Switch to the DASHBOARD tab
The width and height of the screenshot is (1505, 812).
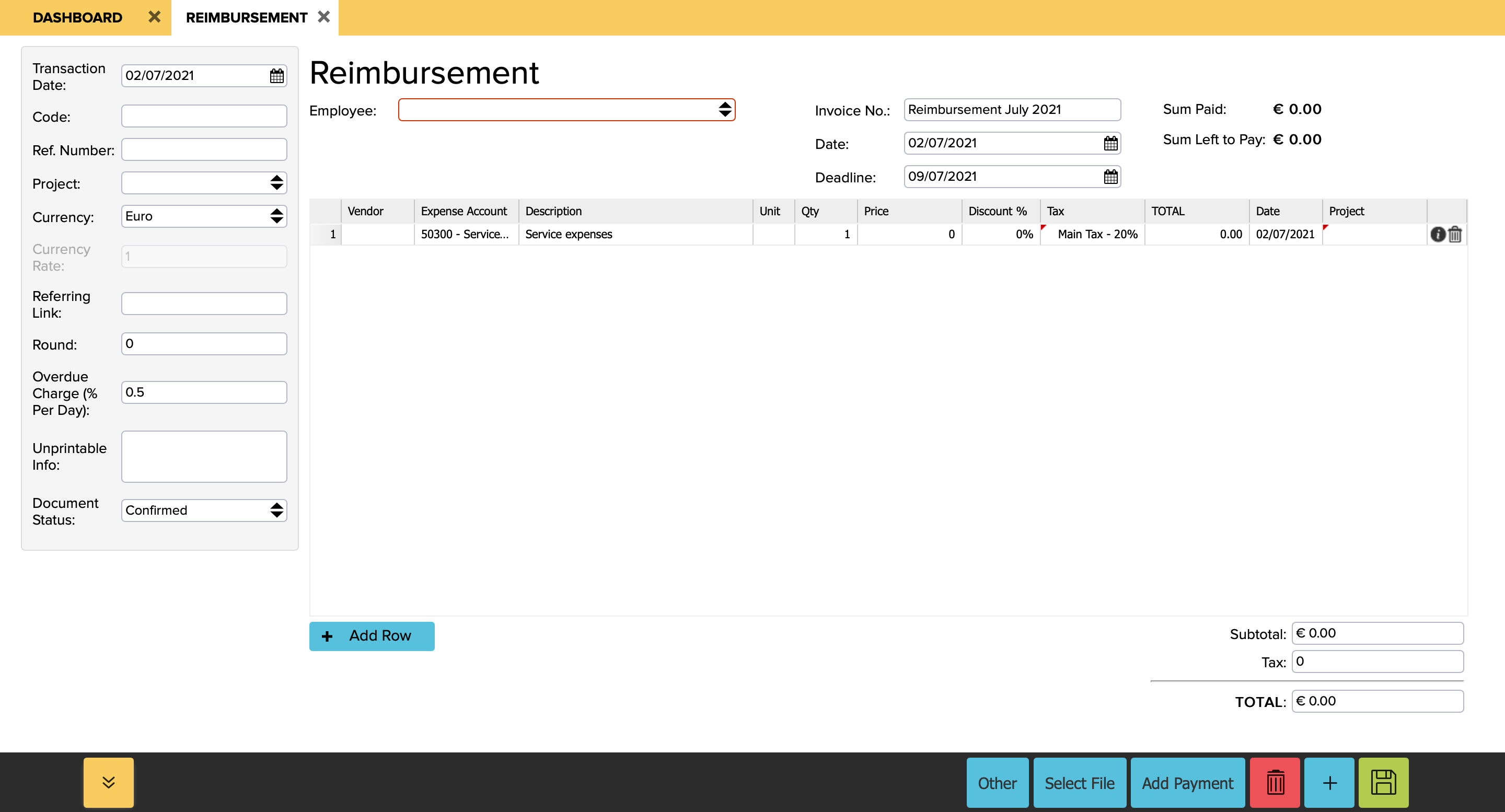click(x=78, y=17)
